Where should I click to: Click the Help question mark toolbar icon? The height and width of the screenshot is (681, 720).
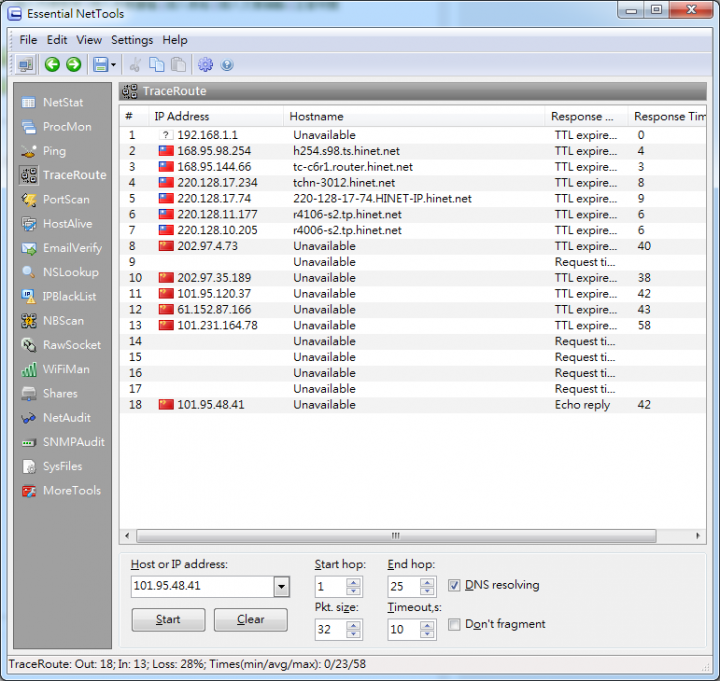(227, 65)
